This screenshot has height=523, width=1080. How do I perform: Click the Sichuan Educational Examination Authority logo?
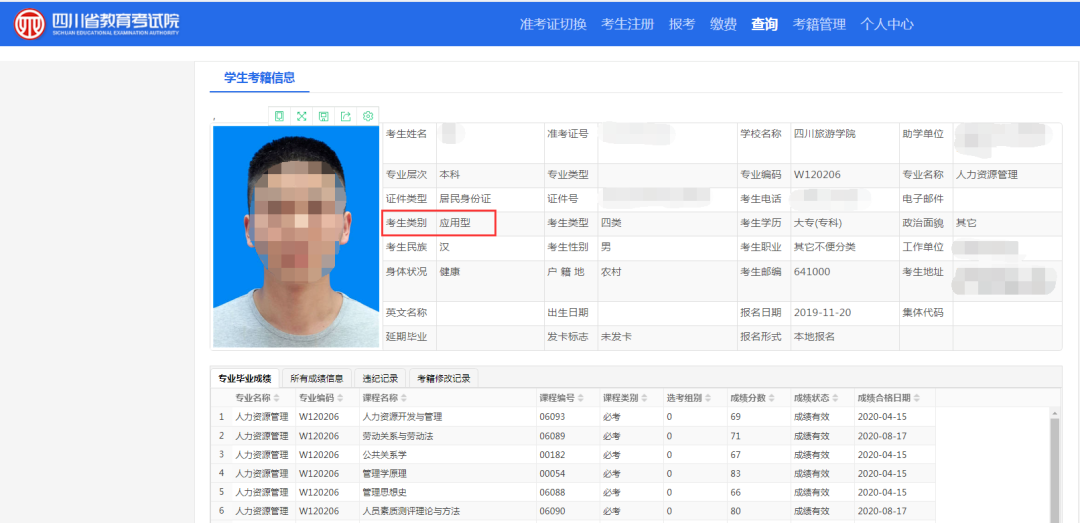(x=97, y=24)
